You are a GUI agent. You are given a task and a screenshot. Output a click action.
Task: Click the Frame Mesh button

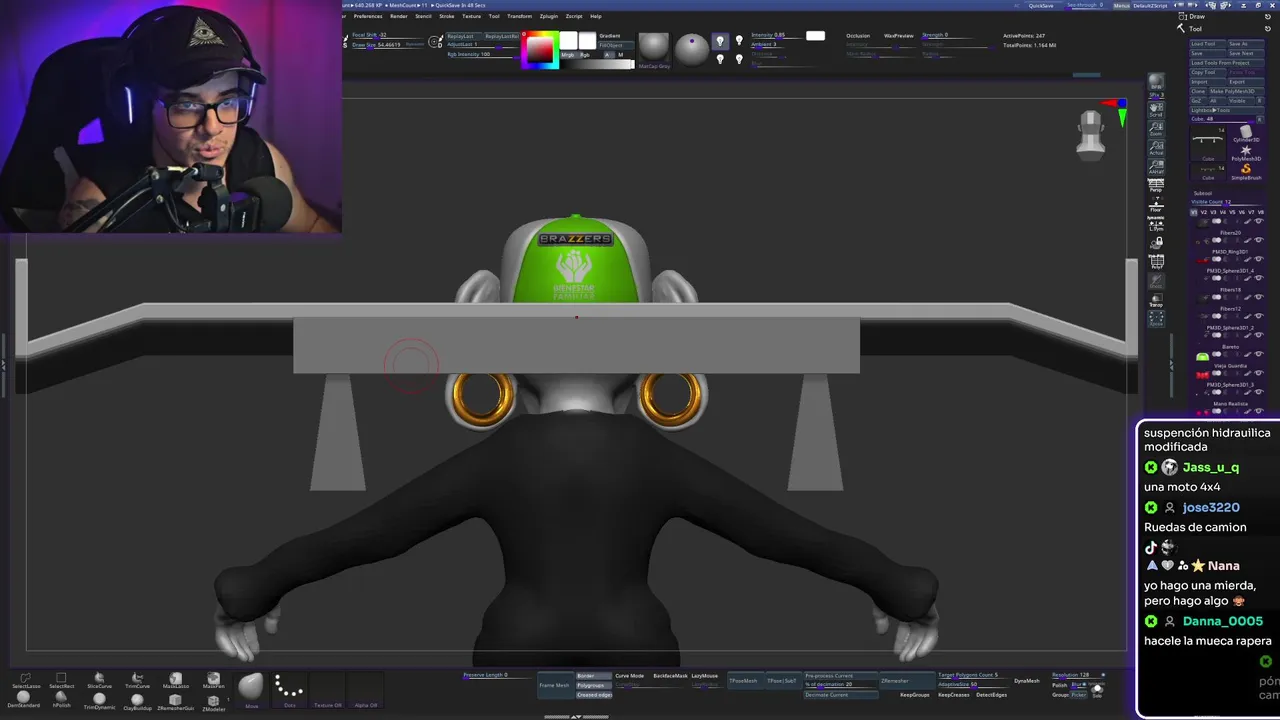pos(554,685)
